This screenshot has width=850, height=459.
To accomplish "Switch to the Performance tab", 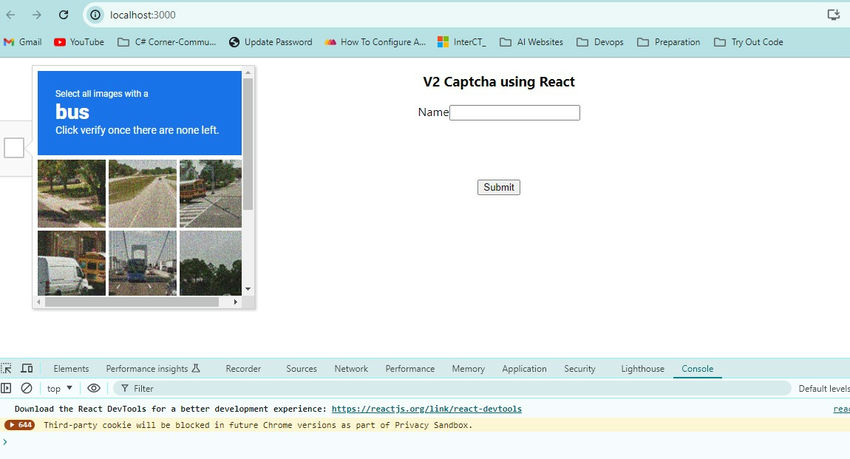I will pos(410,369).
